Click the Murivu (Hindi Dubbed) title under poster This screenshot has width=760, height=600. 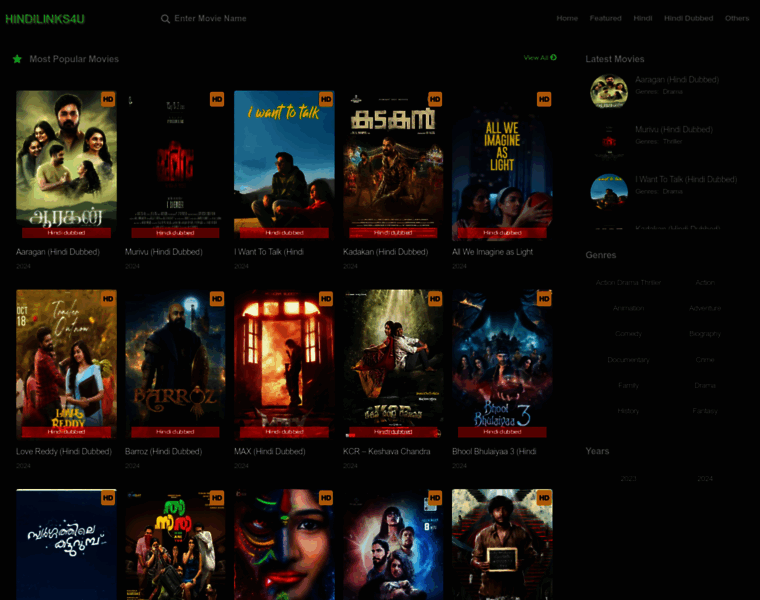pyautogui.click(x=164, y=252)
